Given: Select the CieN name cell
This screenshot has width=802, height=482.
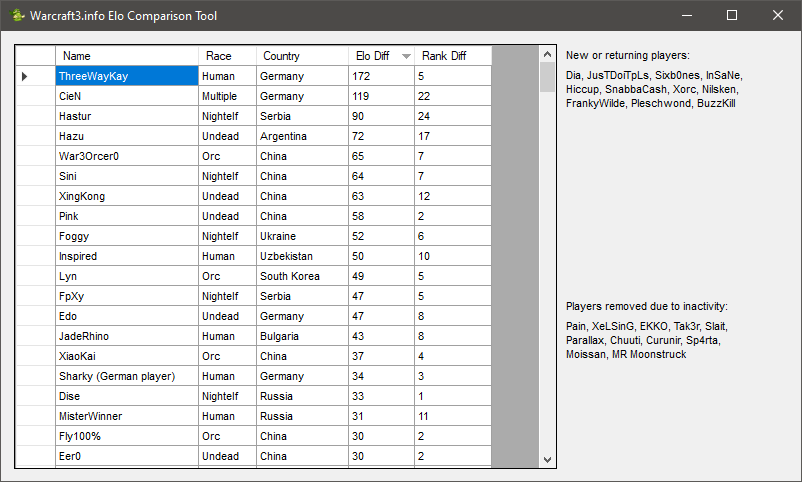Looking at the screenshot, I should [x=127, y=96].
